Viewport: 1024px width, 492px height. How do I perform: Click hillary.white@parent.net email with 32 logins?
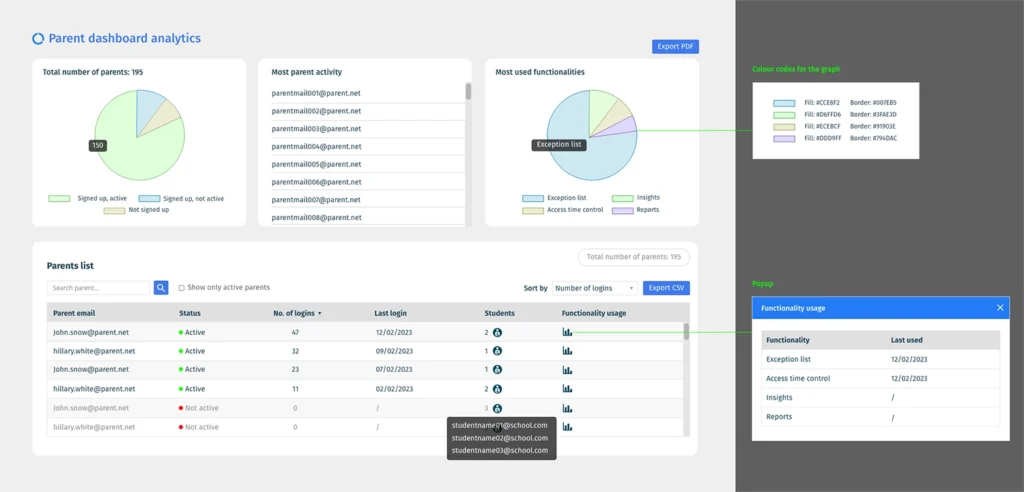pyautogui.click(x=94, y=351)
